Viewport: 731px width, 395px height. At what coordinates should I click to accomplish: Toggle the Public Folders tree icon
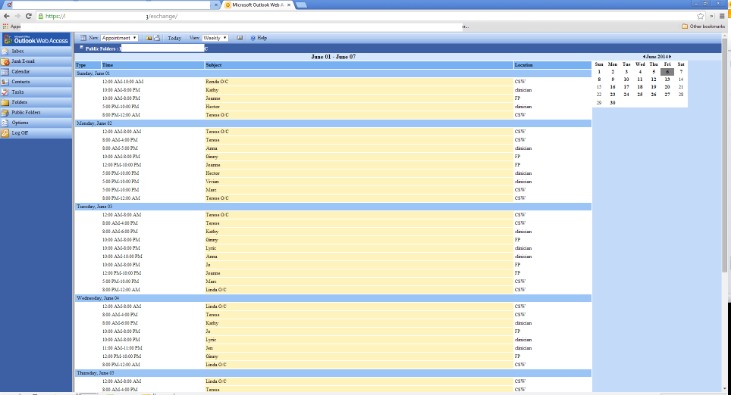tap(81, 48)
